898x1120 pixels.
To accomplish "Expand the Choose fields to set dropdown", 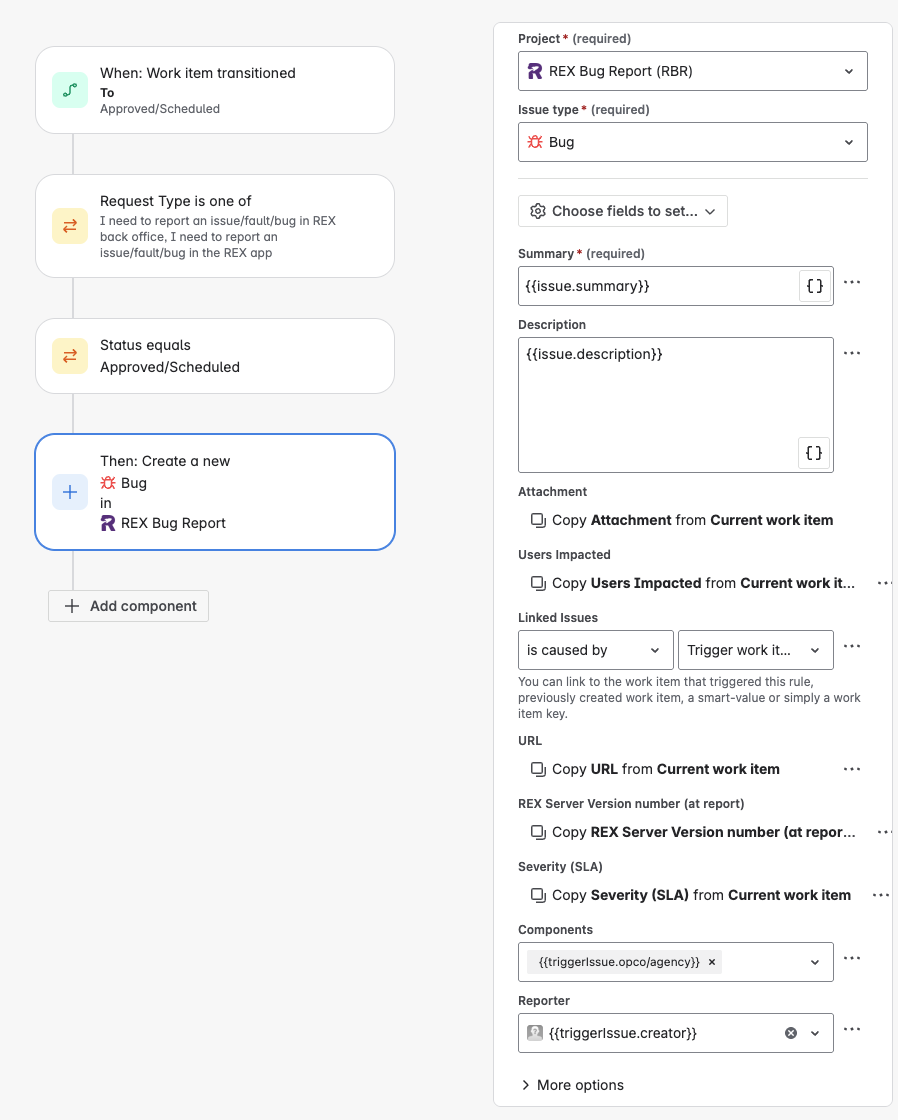I will tap(623, 211).
